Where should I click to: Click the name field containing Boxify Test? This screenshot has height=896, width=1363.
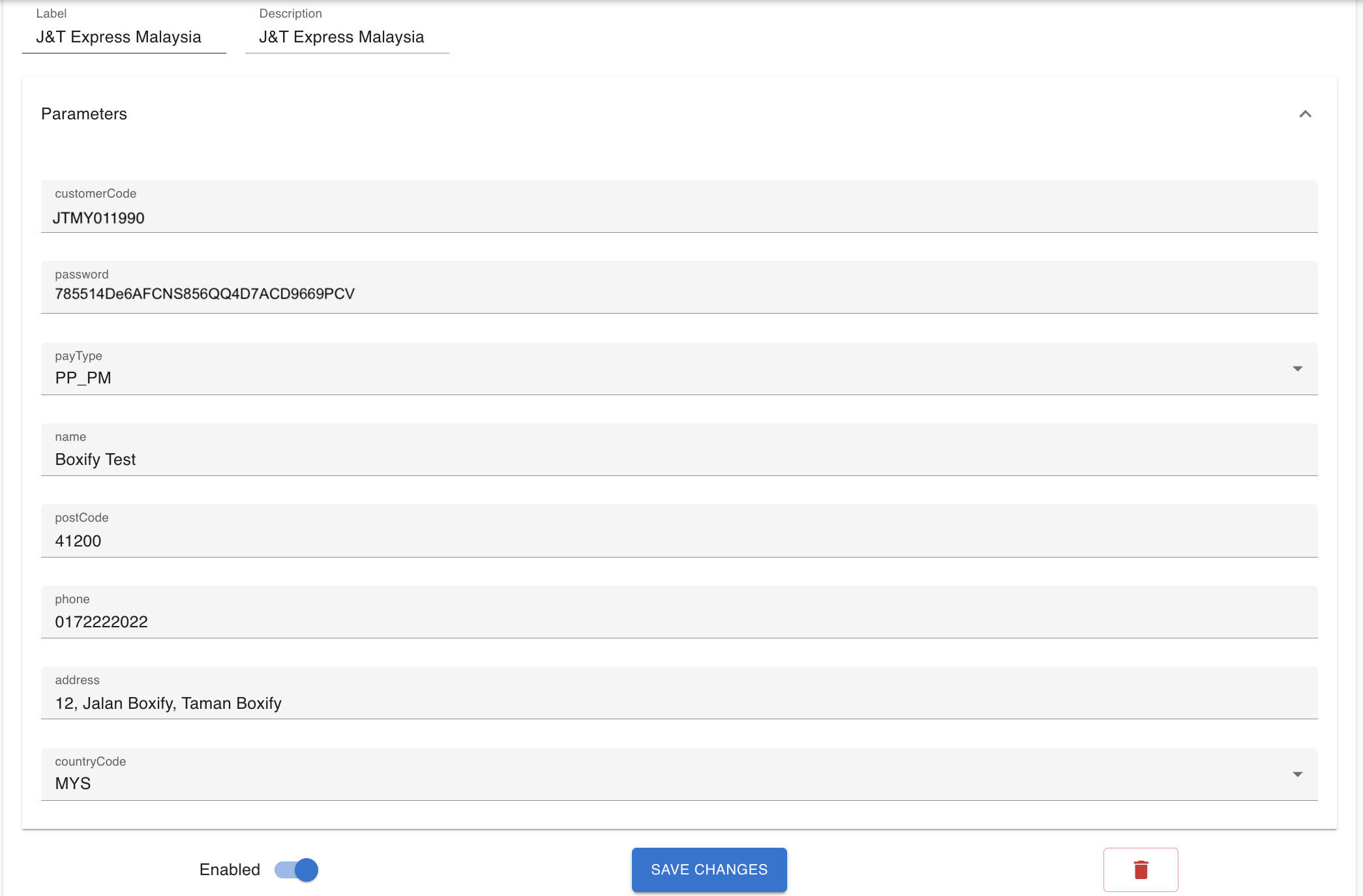click(678, 460)
